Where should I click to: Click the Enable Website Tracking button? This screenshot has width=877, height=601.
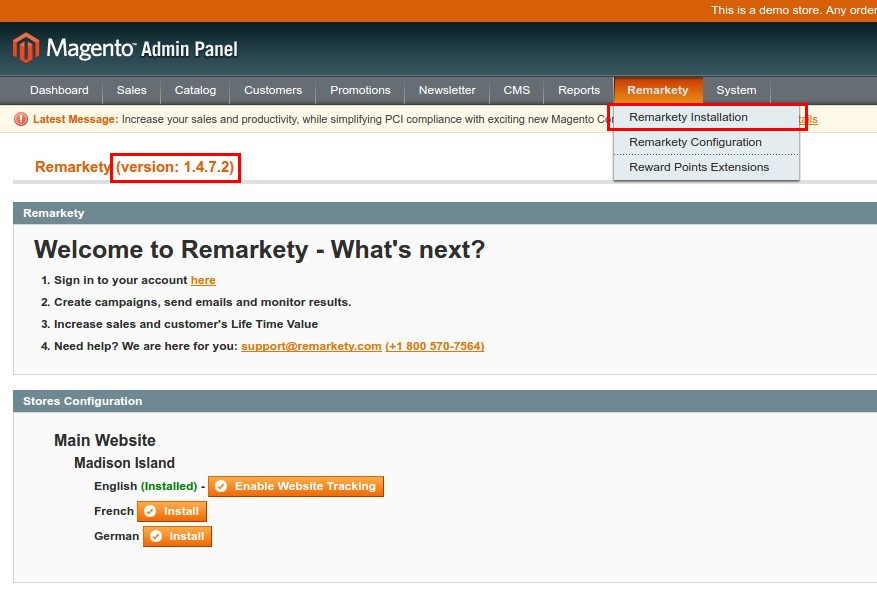click(296, 486)
